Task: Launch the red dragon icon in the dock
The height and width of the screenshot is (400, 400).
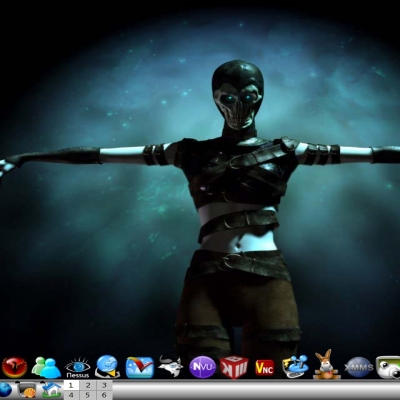Action: pyautogui.click(x=14, y=367)
